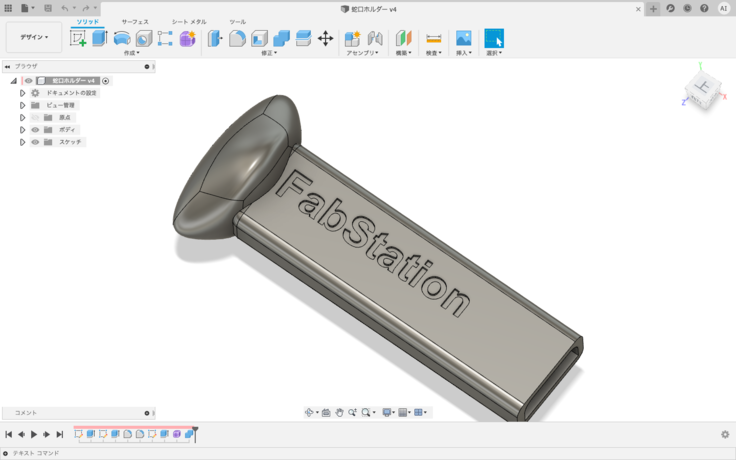Open the シート メタル tab
Viewport: 736px width, 460px height.
[x=189, y=21]
